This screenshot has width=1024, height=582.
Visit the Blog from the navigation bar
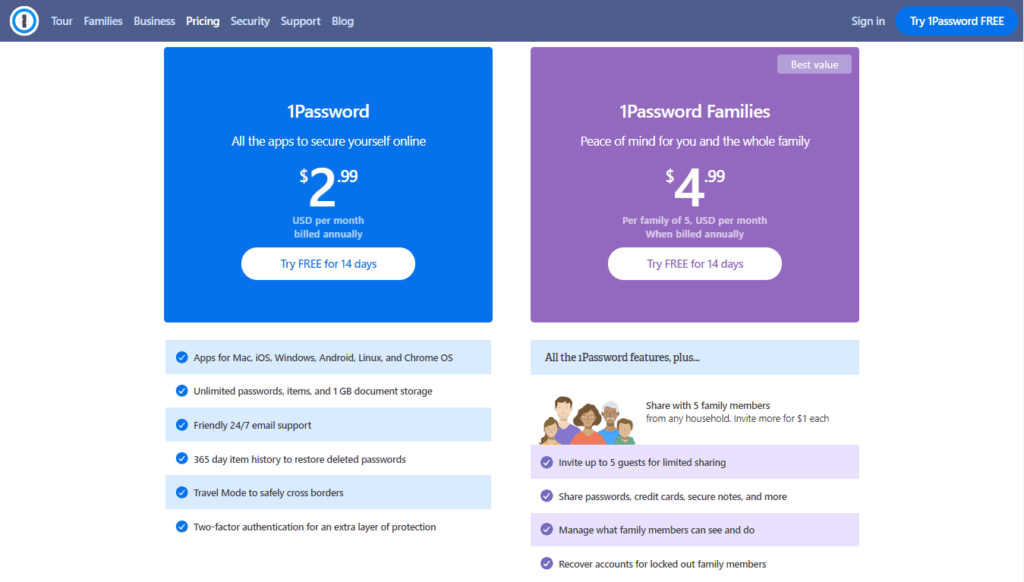[x=342, y=20]
